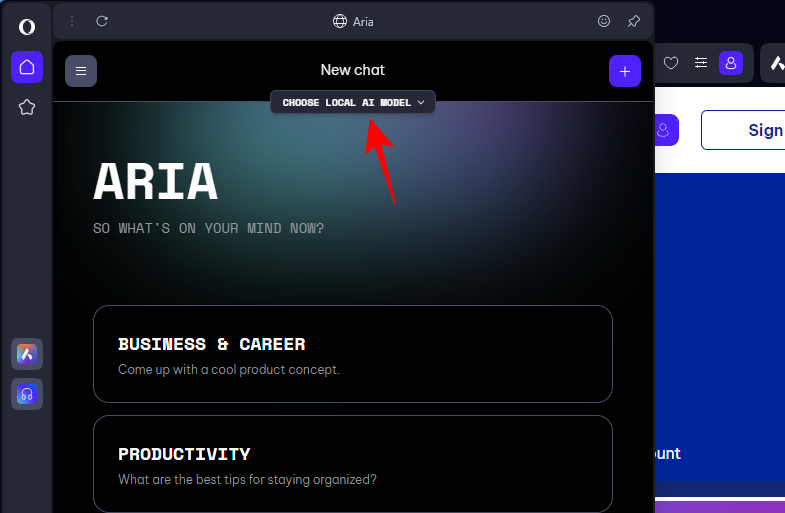Expand Choose Local AI Model dropdown

point(353,102)
